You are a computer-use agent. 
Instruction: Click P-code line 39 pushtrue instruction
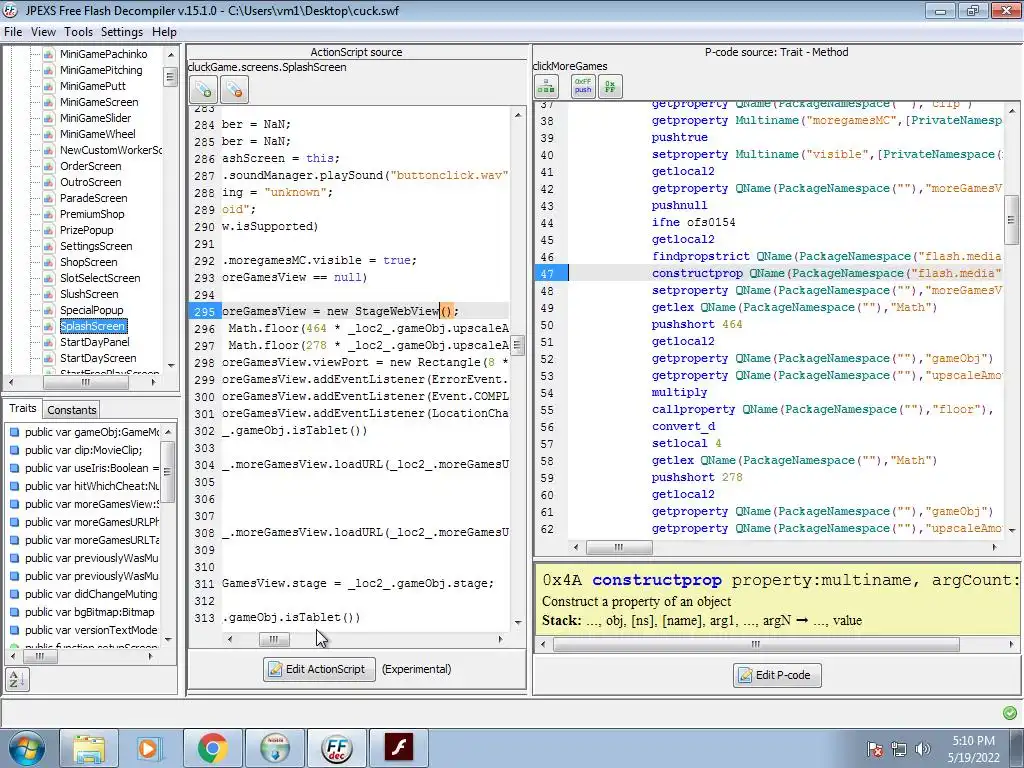click(679, 138)
